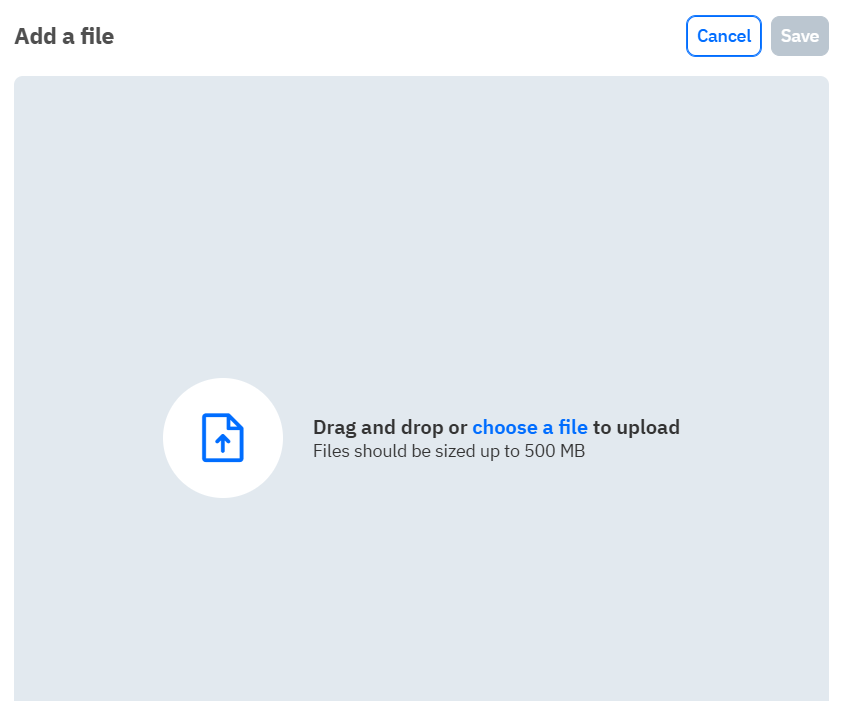
Task: Select the file-with-arrow upload icon
Action: tap(222, 437)
